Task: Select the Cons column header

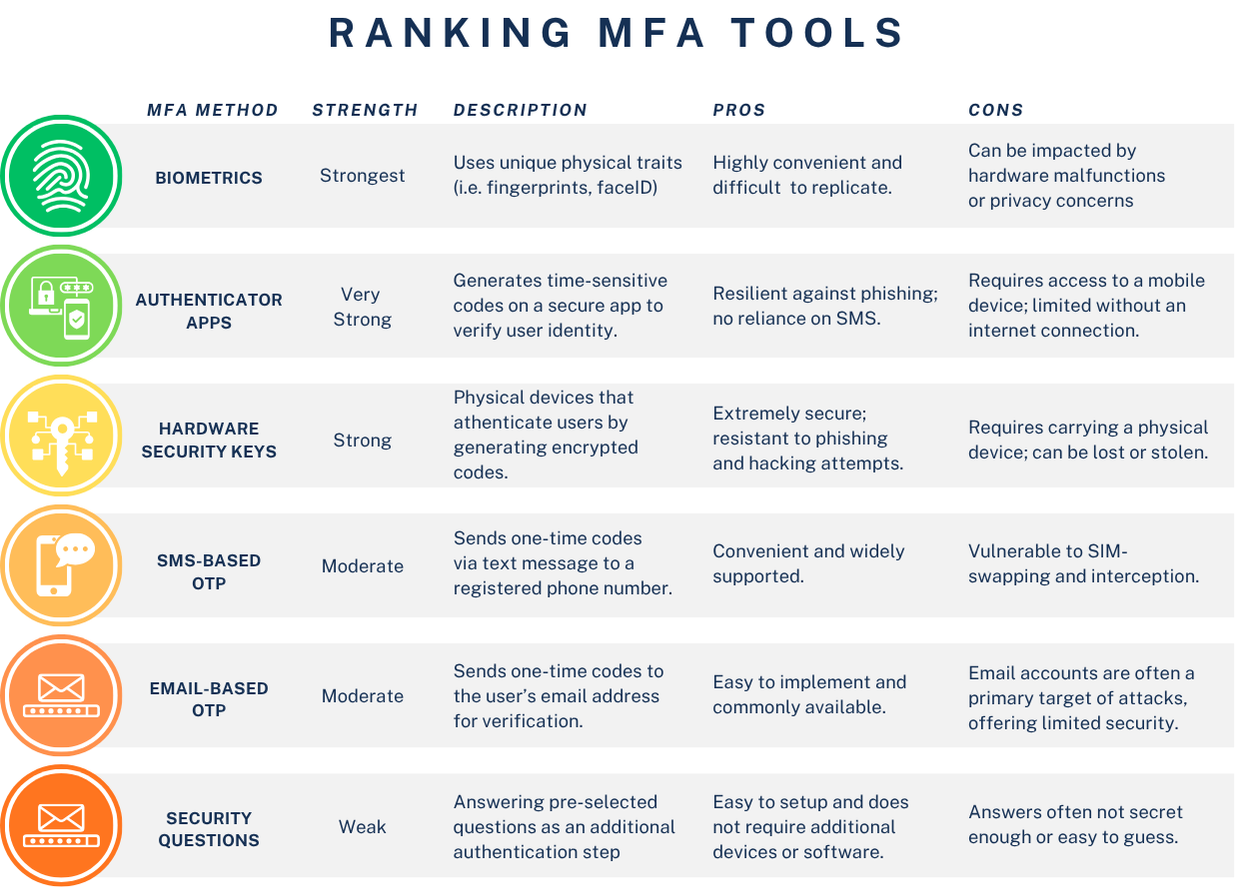Action: pyautogui.click(x=996, y=110)
